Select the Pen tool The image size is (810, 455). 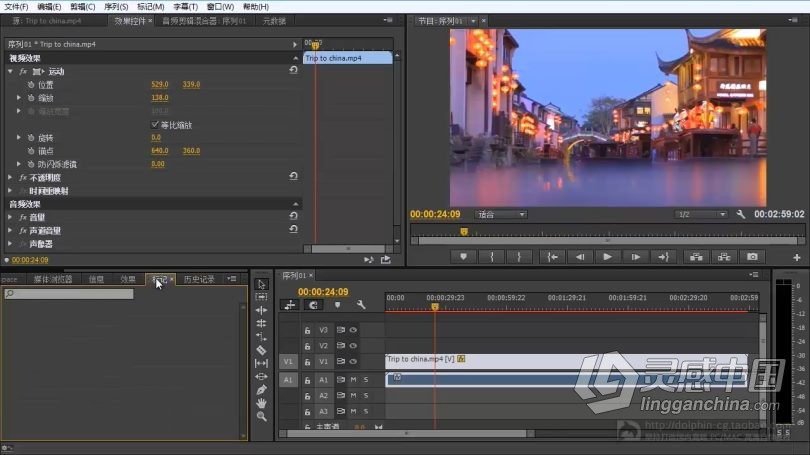[261, 390]
